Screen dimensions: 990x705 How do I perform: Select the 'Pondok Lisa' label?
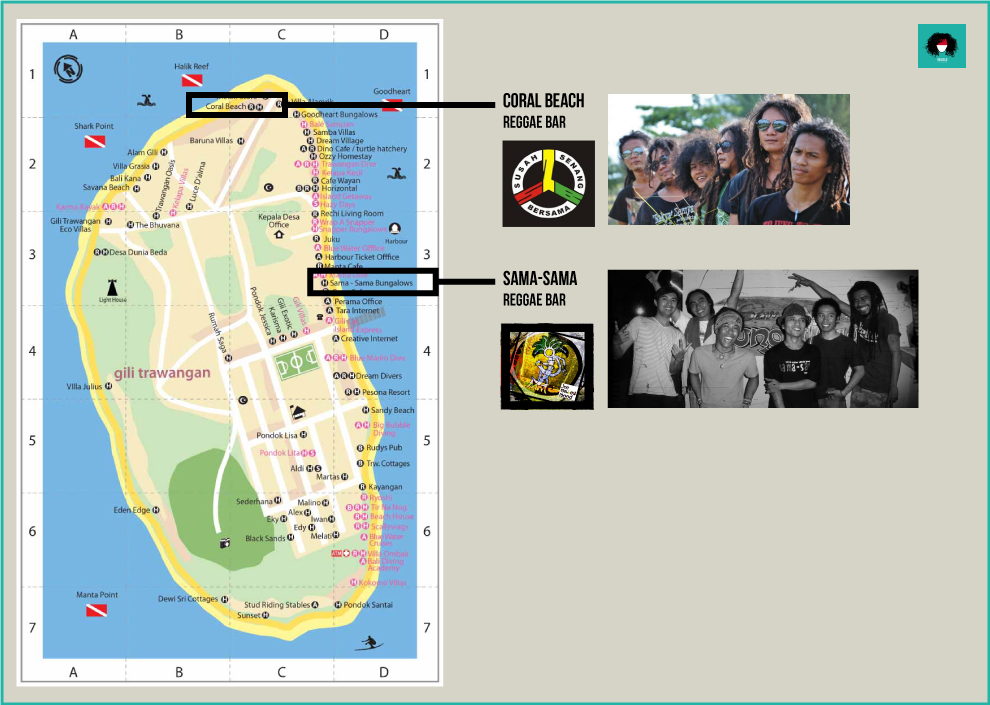click(x=277, y=435)
